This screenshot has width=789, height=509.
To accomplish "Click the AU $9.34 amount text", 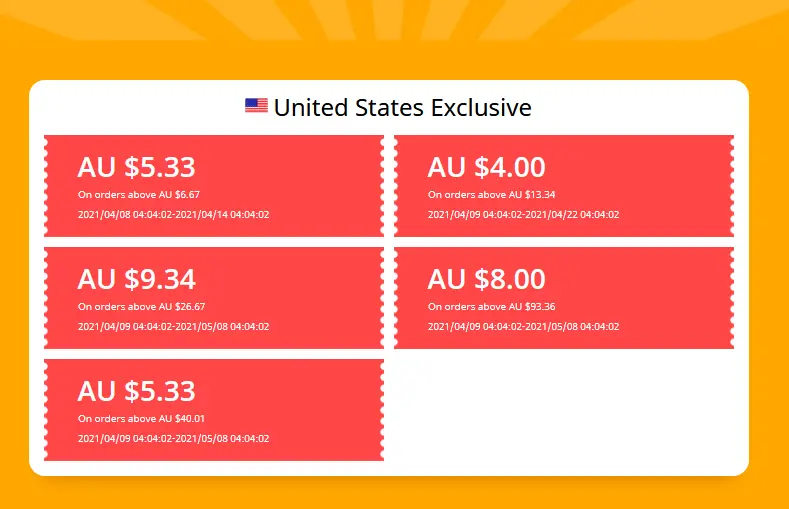I will tap(136, 280).
